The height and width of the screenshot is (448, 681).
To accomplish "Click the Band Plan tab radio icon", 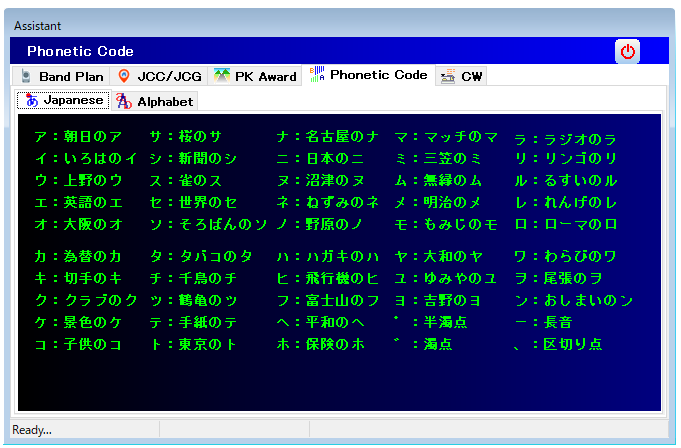I will coord(26,76).
